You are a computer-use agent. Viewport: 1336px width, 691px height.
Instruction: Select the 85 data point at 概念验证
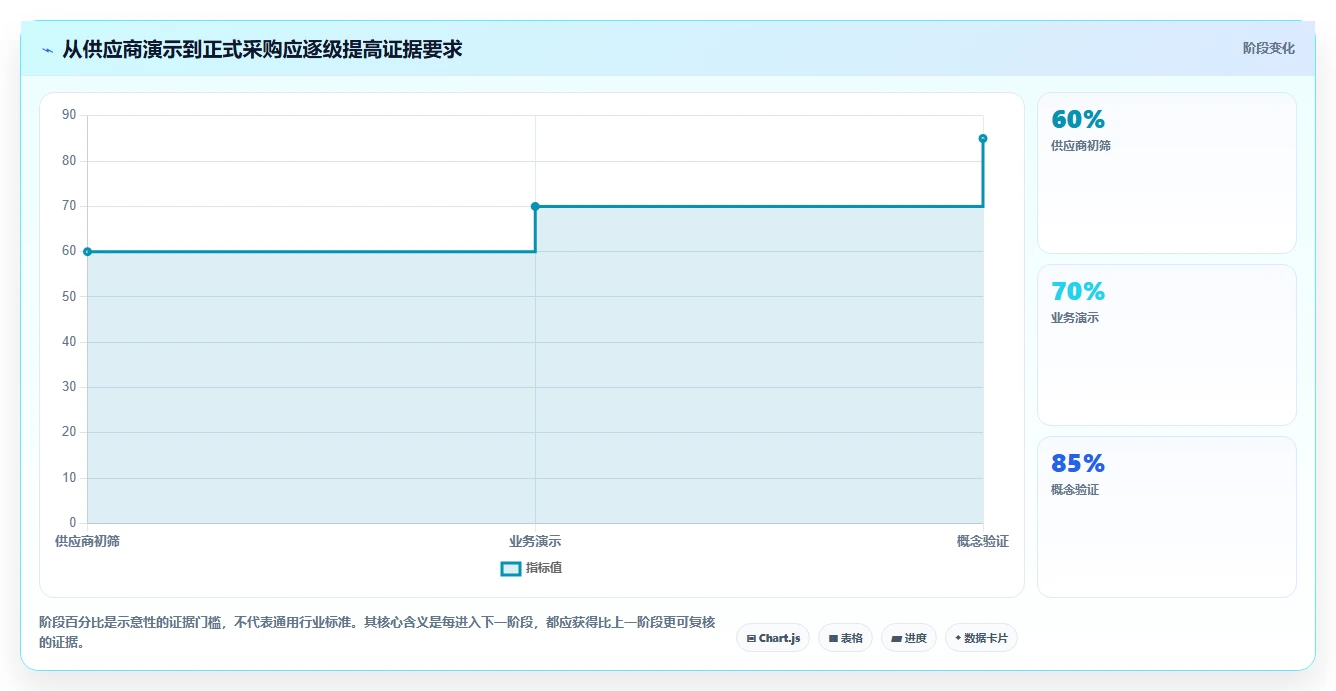click(x=983, y=138)
